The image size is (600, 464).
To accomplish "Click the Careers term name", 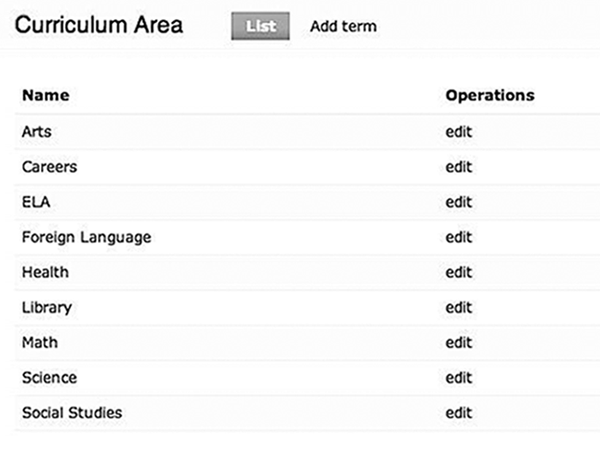I will coord(49,167).
